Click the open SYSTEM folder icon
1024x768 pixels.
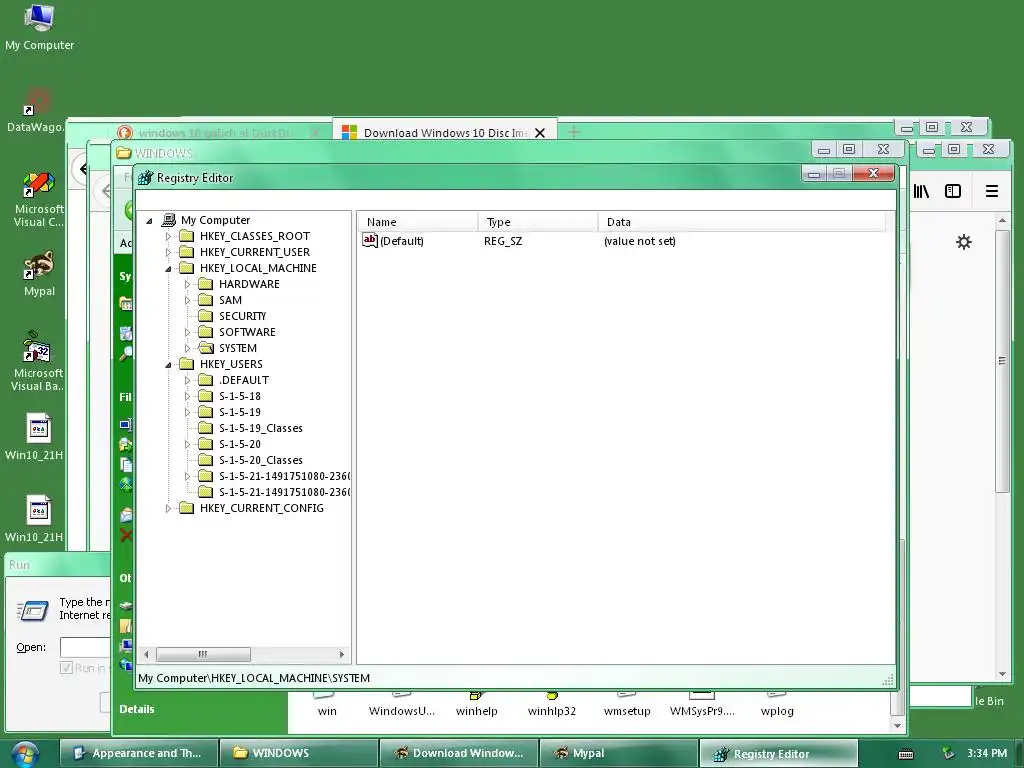coord(206,348)
